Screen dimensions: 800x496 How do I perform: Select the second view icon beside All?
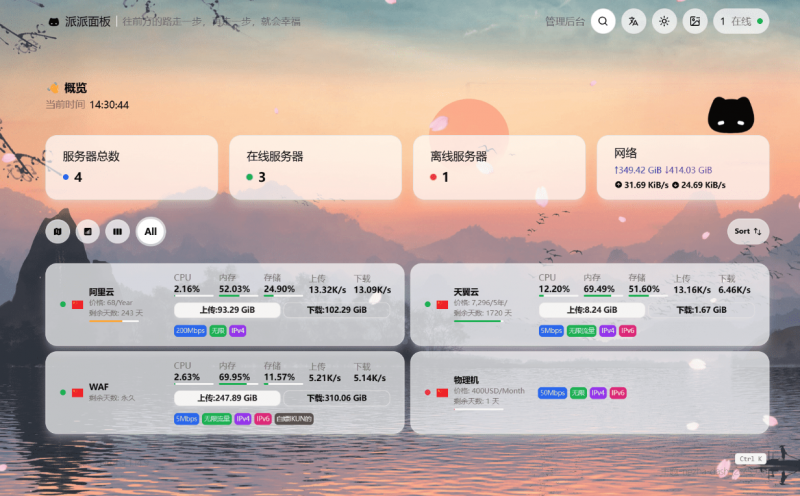[88, 232]
